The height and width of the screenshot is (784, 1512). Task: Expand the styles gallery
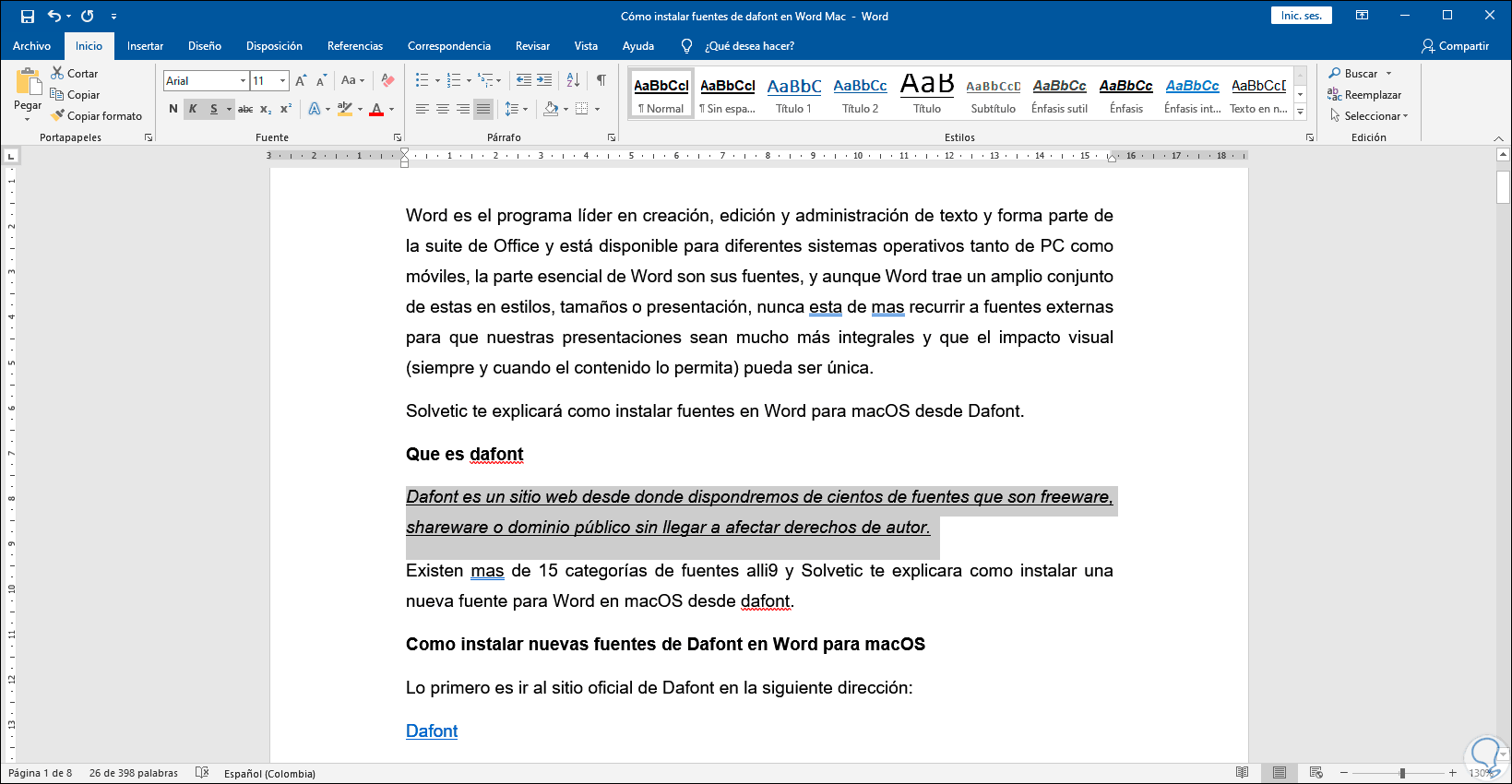[1301, 112]
